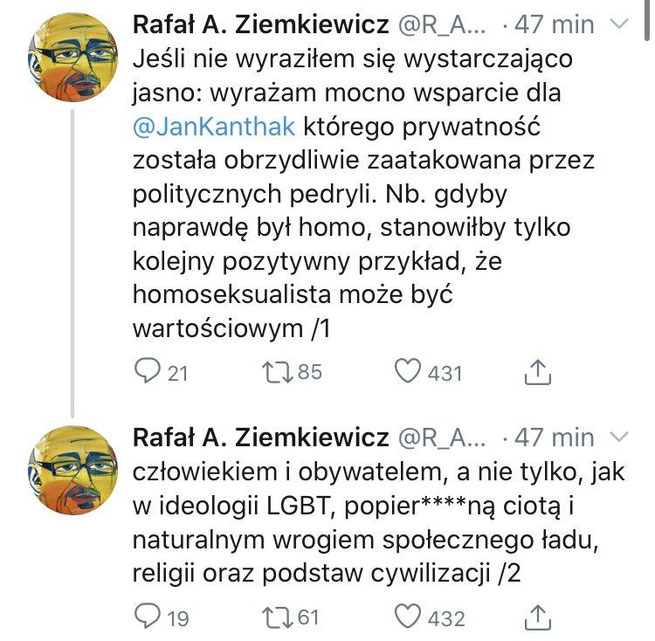Image resolution: width=655 pixels, height=641 pixels.
Task: Share the second tweet ending with /2
Action: (x=537, y=616)
